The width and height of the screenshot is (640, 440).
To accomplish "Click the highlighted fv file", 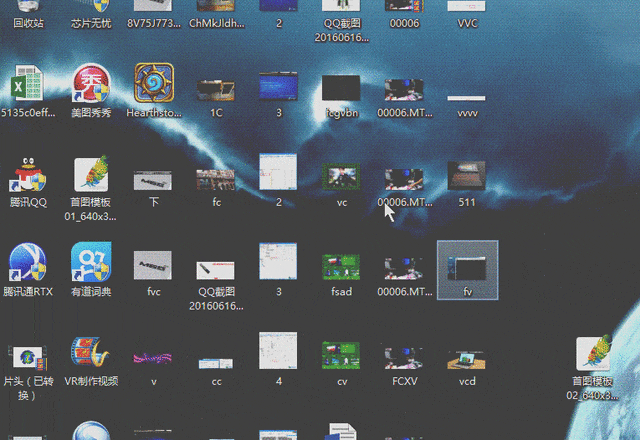I will (x=467, y=270).
